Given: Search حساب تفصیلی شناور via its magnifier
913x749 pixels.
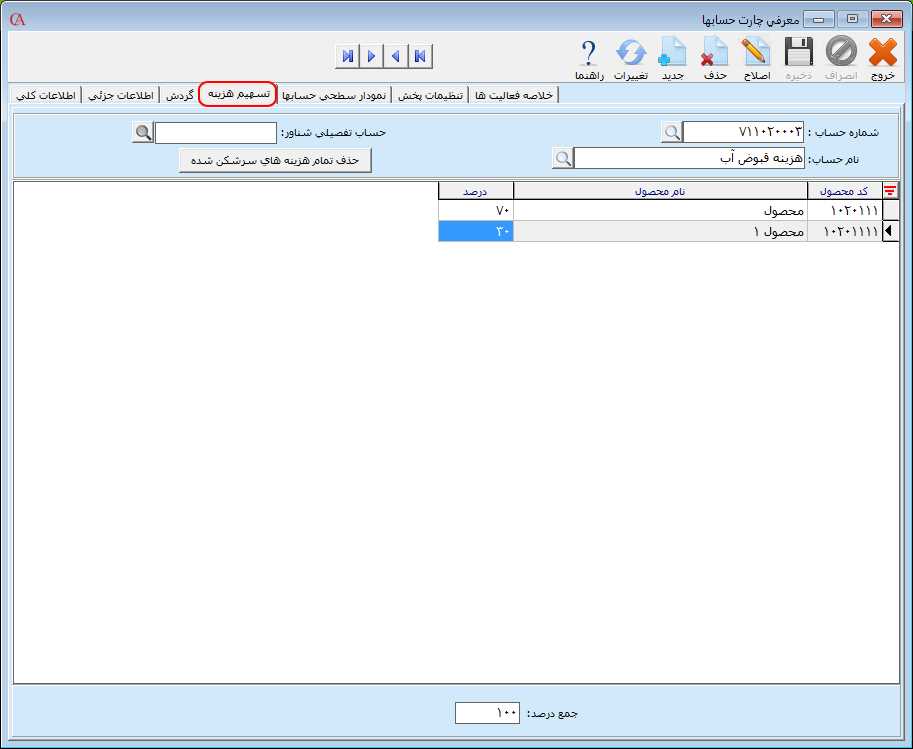Looking at the screenshot, I should (x=140, y=131).
